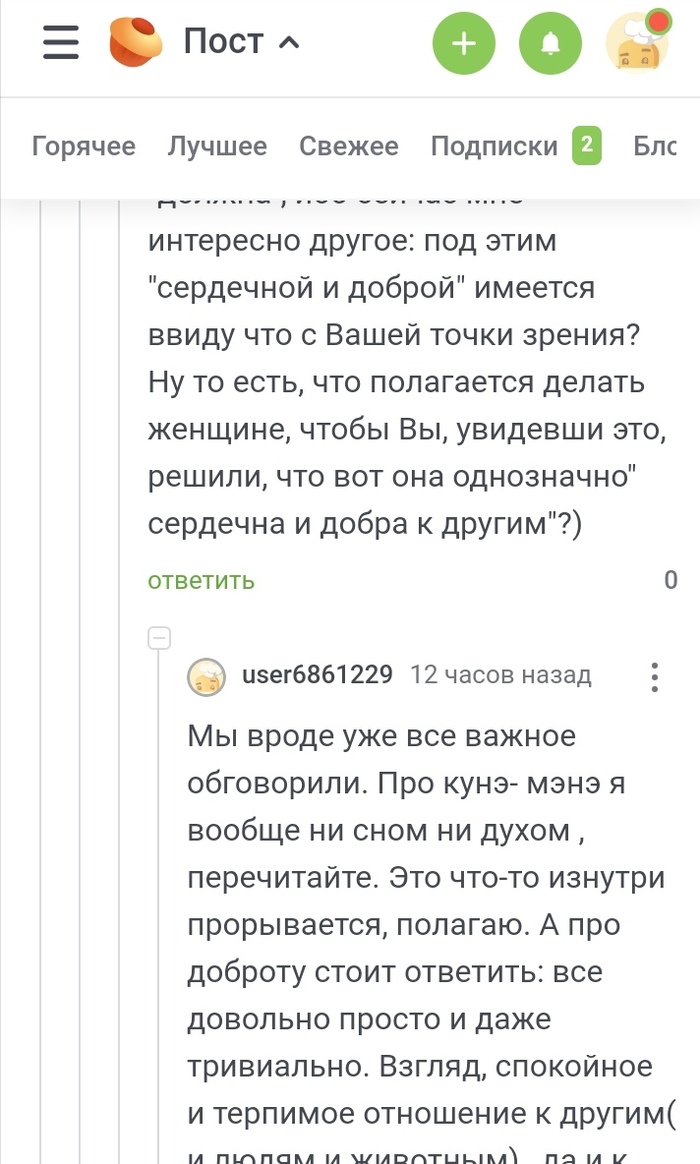700x1164 pixels.
Task: Click the Подписки counter badge
Action: tap(587, 145)
